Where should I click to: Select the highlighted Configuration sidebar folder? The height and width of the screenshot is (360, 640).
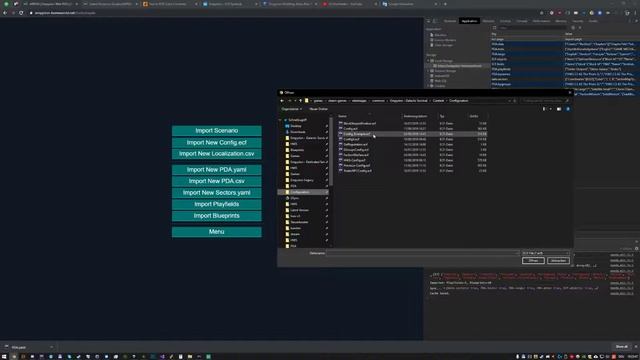tap(302, 192)
